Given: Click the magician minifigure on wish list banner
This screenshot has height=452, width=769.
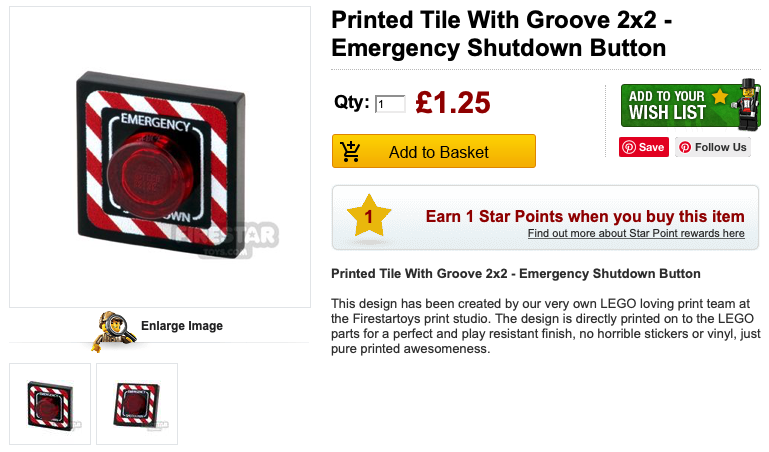Looking at the screenshot, I should click(748, 104).
